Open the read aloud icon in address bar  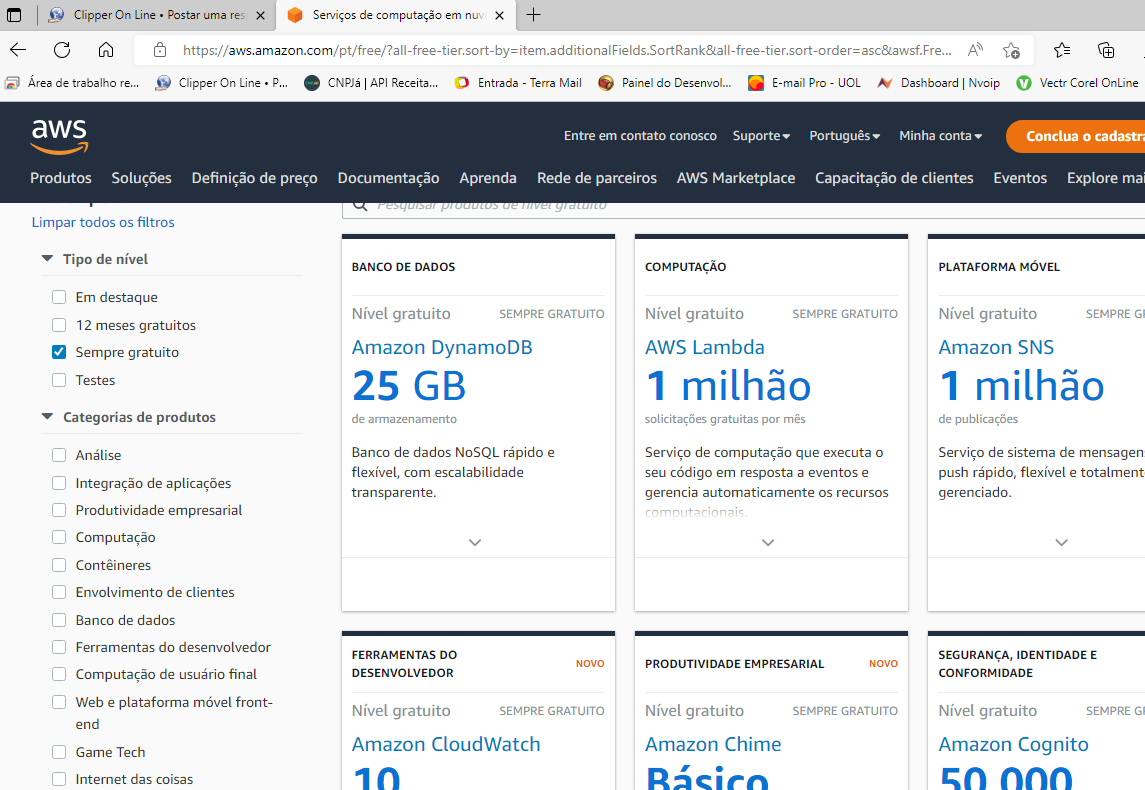click(975, 50)
